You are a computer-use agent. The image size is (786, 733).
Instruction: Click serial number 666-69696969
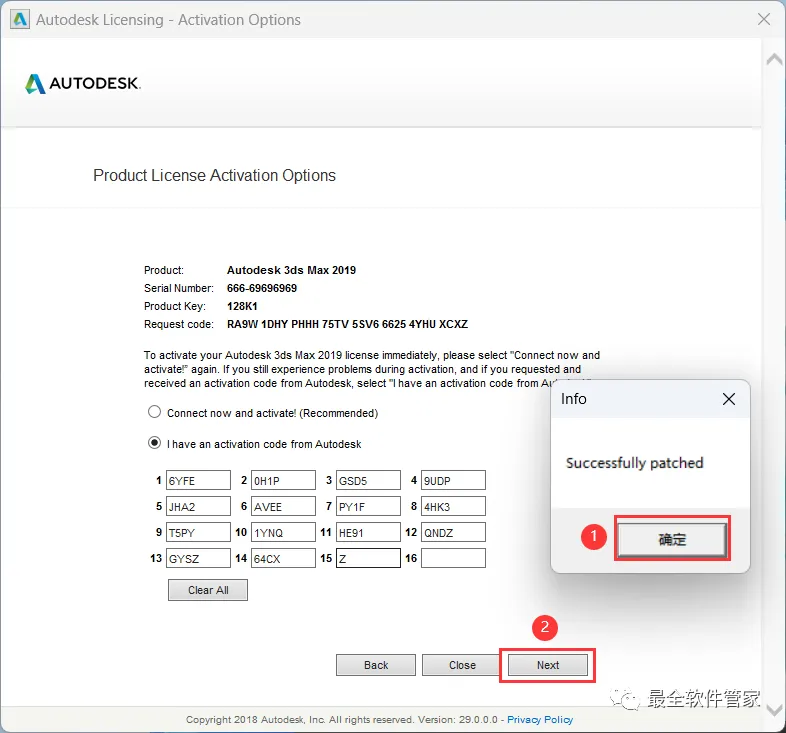pos(262,288)
